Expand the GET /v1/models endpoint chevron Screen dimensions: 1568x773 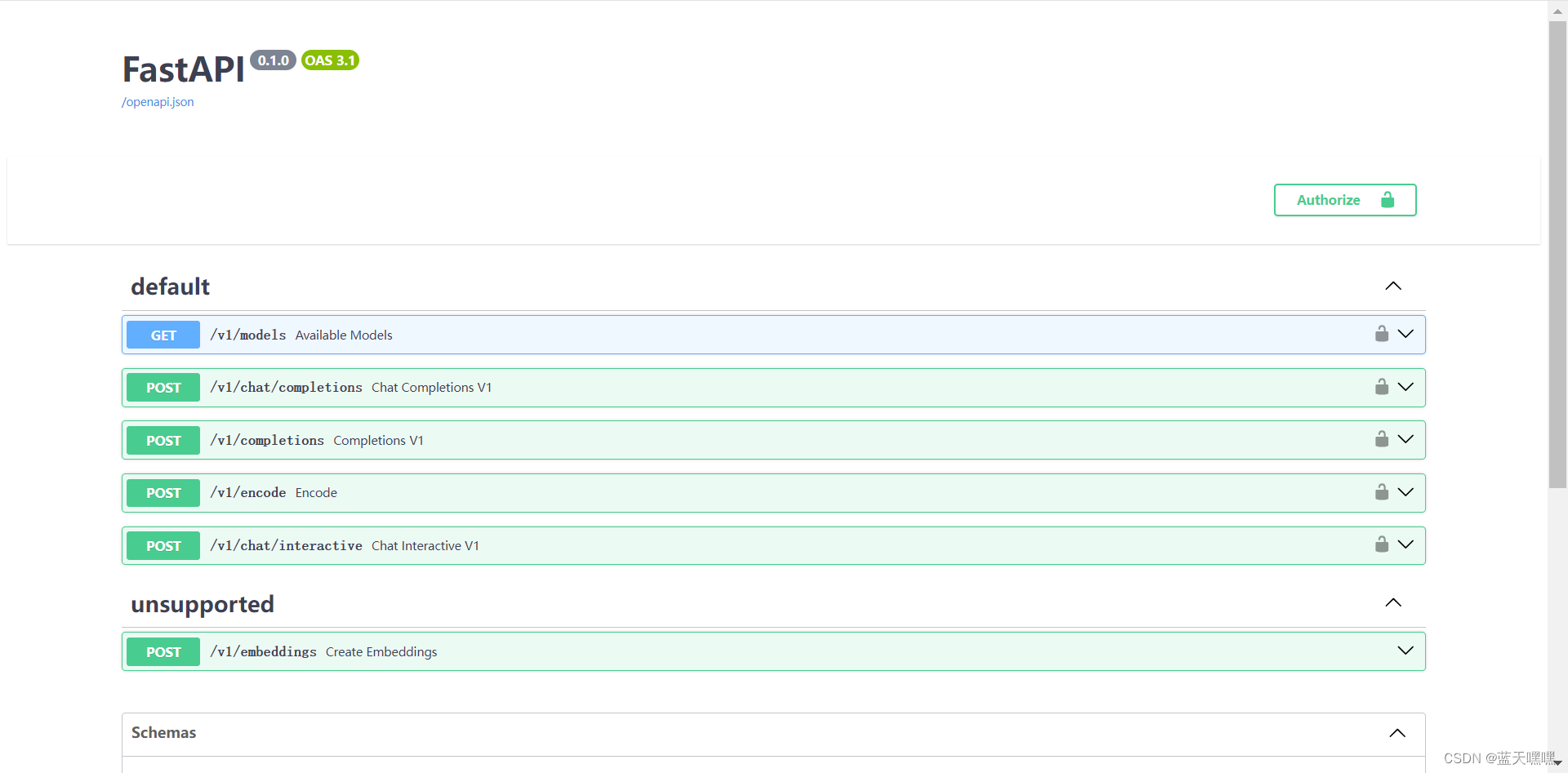point(1405,334)
